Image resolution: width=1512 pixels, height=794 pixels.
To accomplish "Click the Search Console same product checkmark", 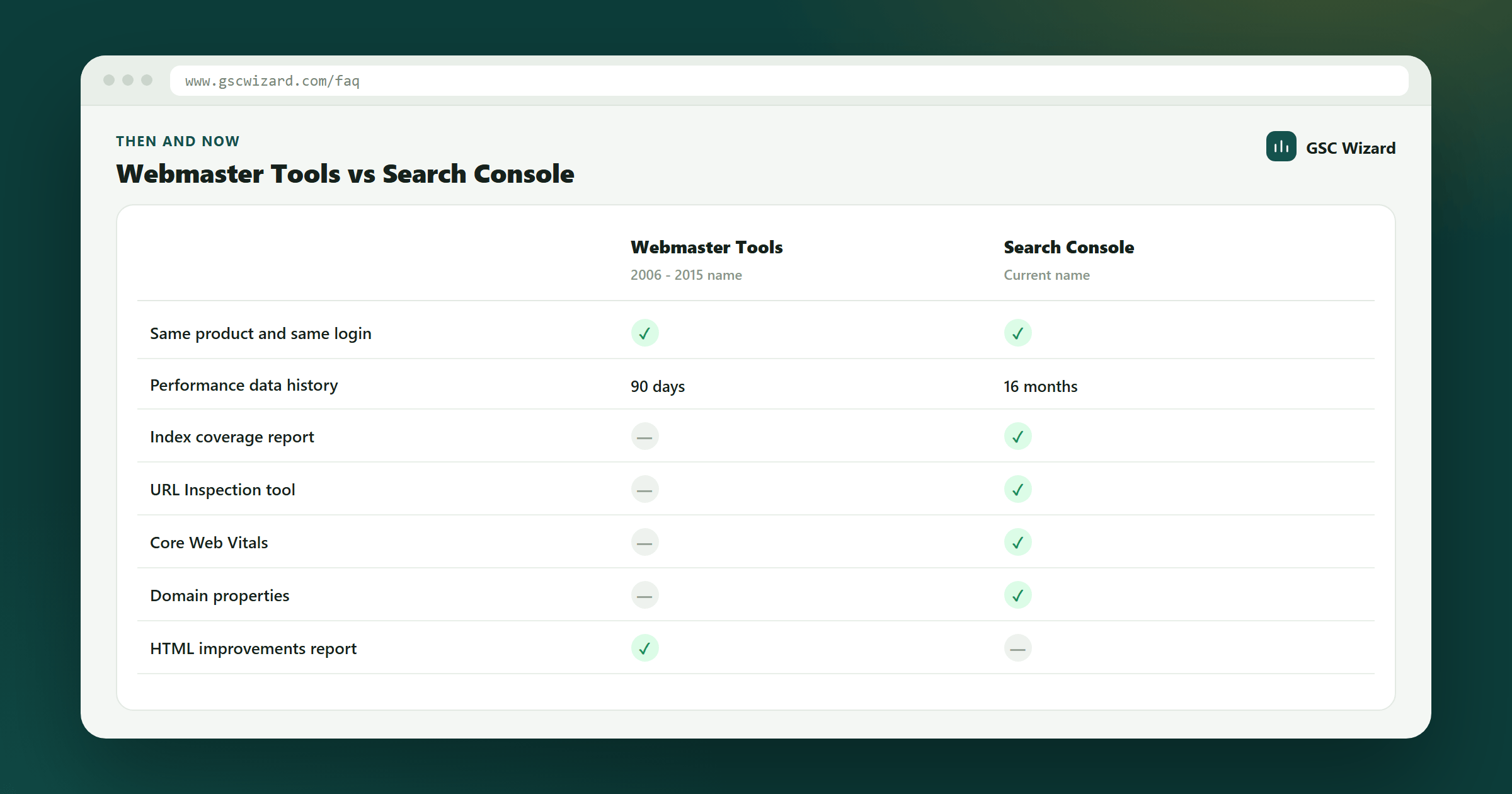I will click(1017, 333).
